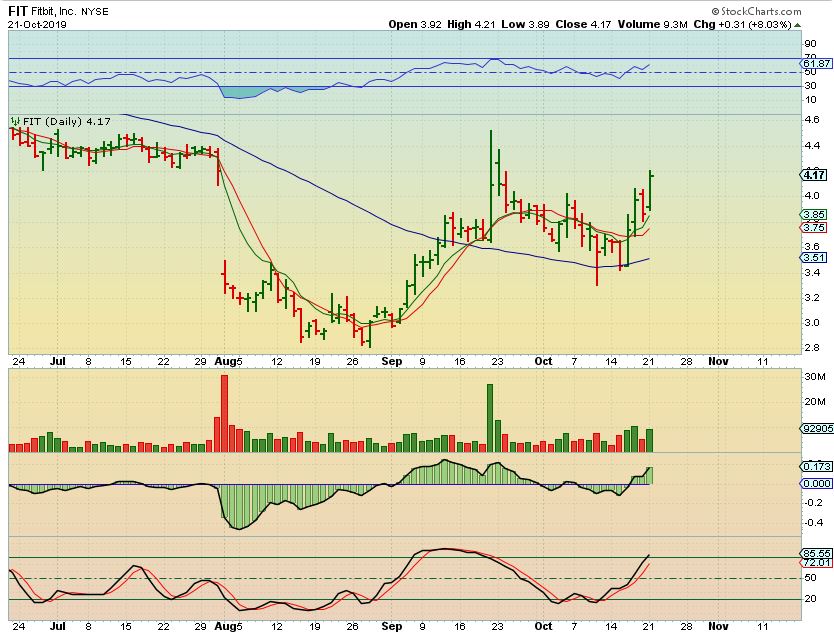Click the 92905 volume axis tag
834x637 pixels.
point(816,428)
